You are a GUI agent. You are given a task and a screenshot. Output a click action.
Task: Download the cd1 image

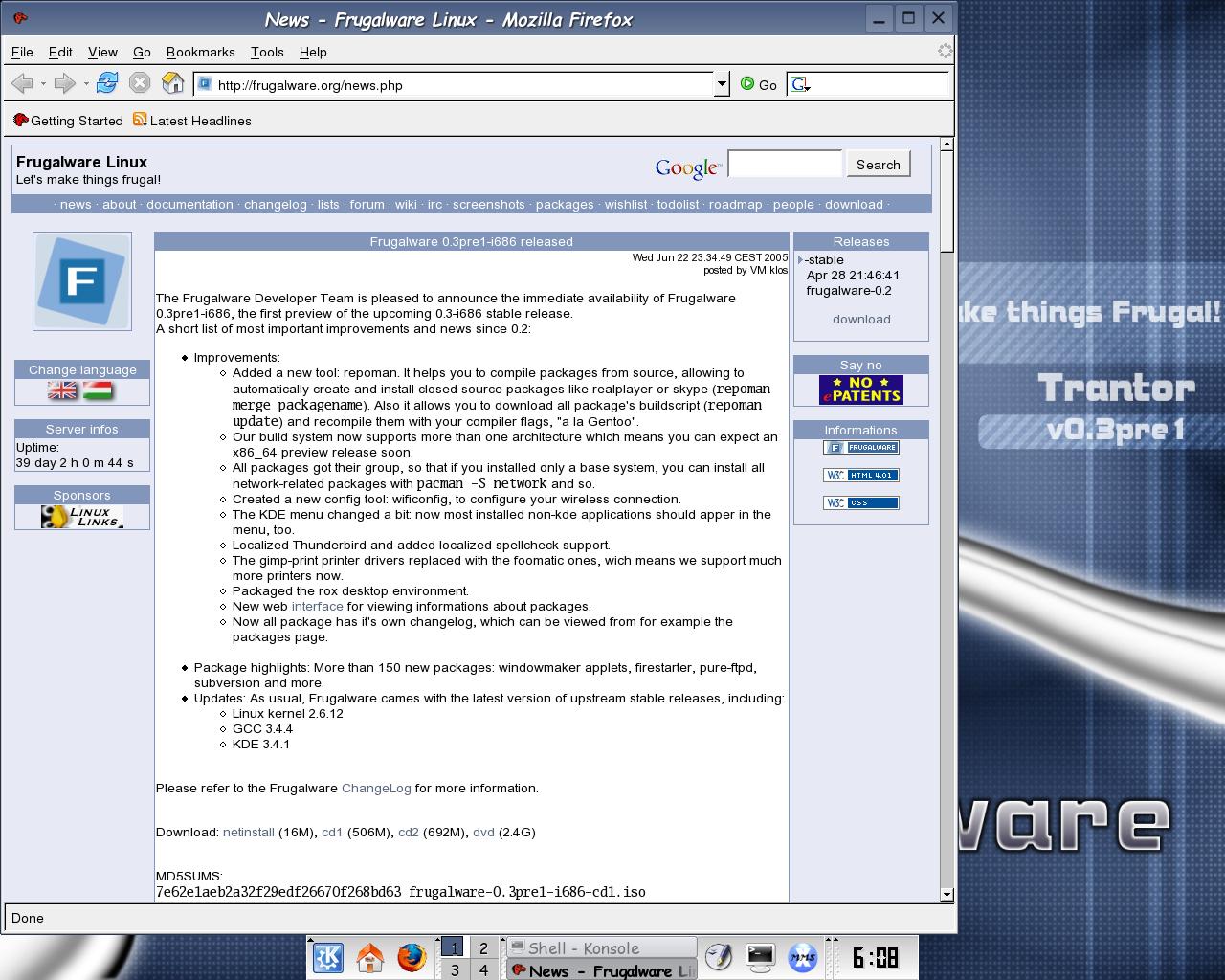332,832
